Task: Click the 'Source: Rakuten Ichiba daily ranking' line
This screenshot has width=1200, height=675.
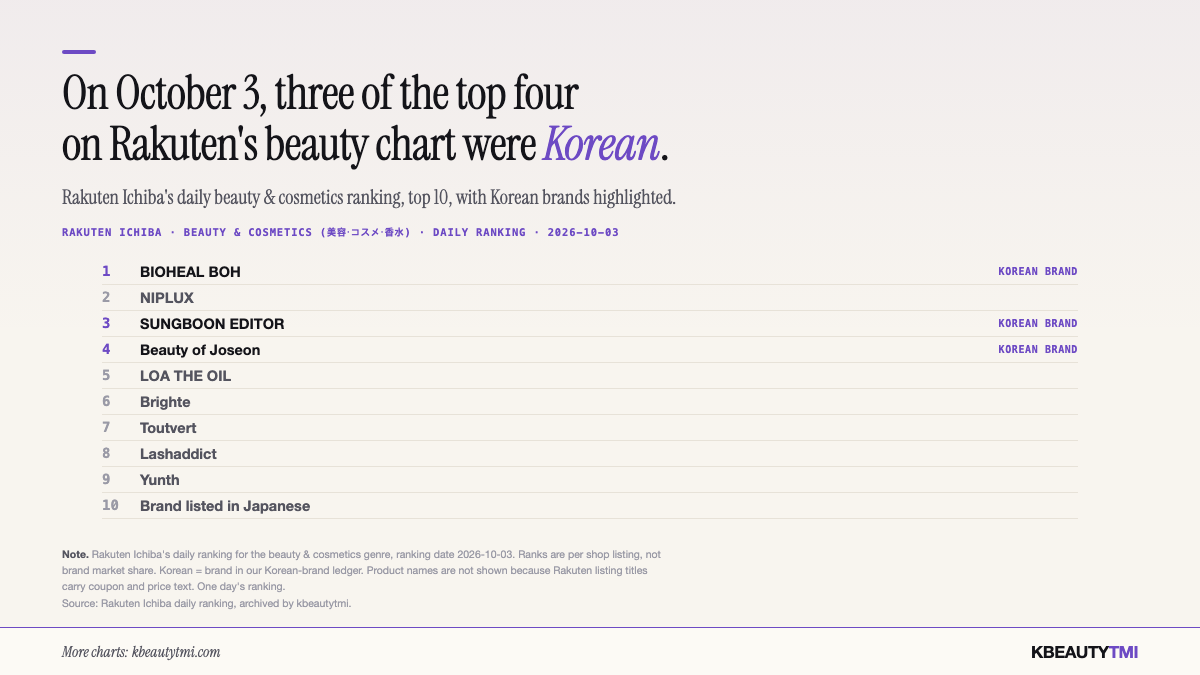Action: (207, 603)
